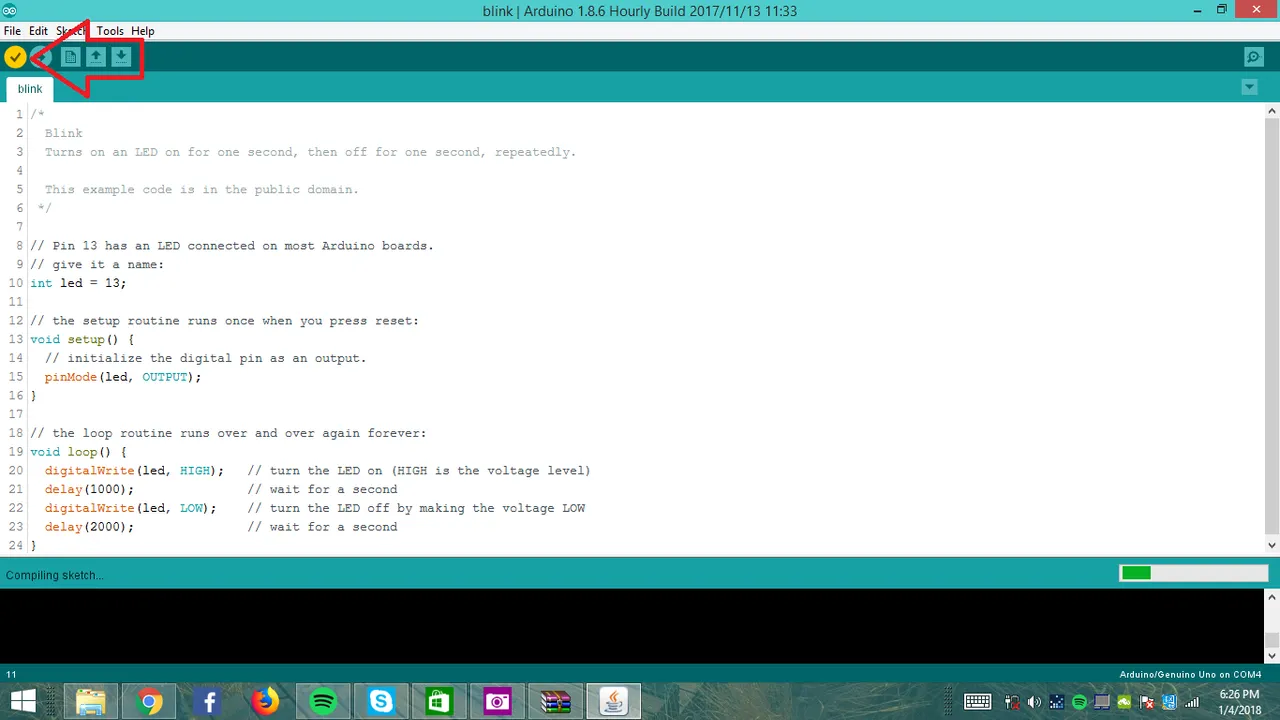The height and width of the screenshot is (720, 1280).
Task: Click the black console output area
Action: tap(632, 626)
